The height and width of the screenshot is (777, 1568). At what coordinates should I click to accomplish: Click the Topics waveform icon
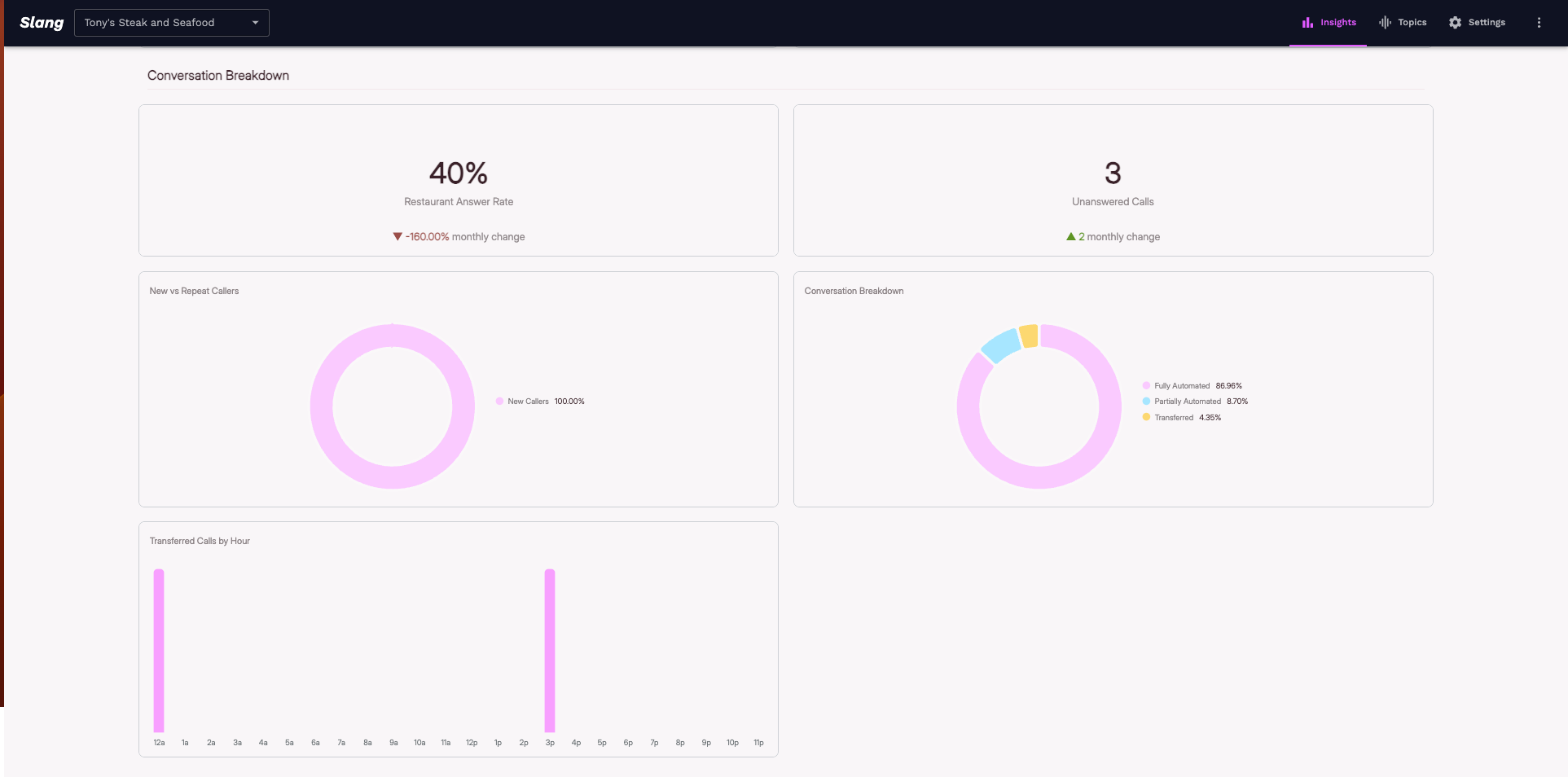(x=1385, y=23)
